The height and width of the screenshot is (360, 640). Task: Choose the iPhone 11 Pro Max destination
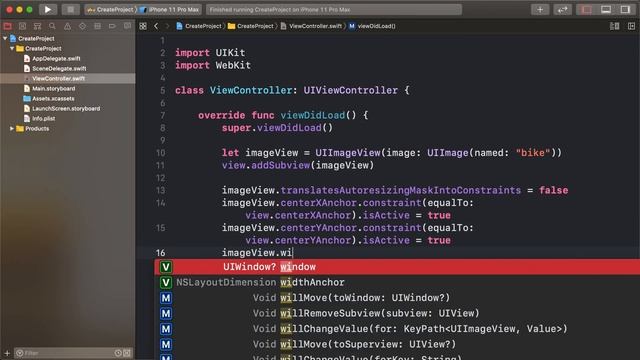(x=170, y=9)
